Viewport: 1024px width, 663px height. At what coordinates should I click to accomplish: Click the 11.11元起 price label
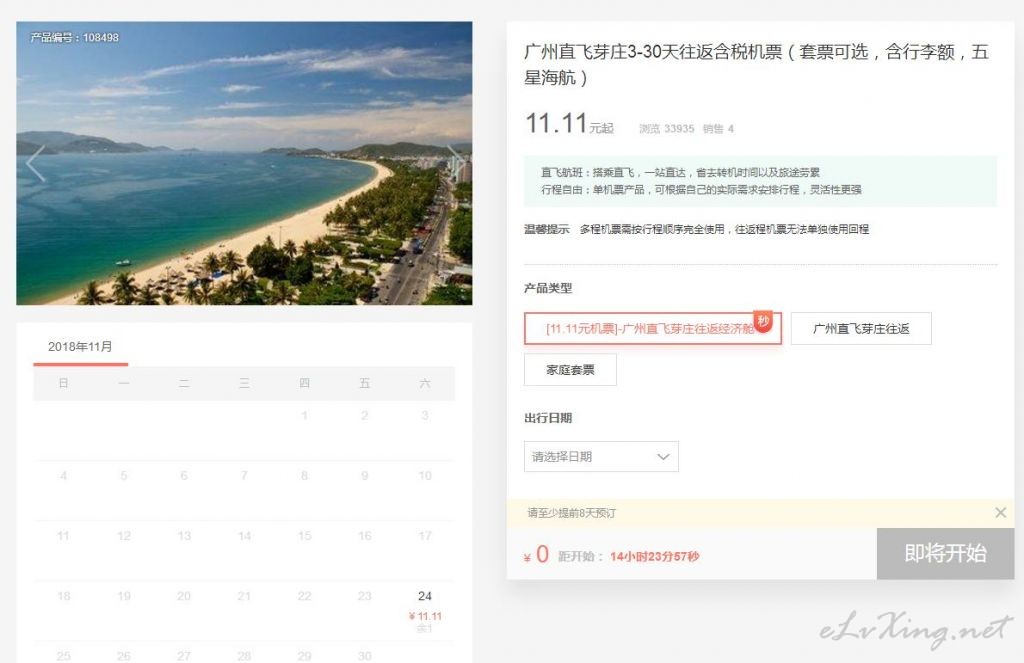[569, 125]
